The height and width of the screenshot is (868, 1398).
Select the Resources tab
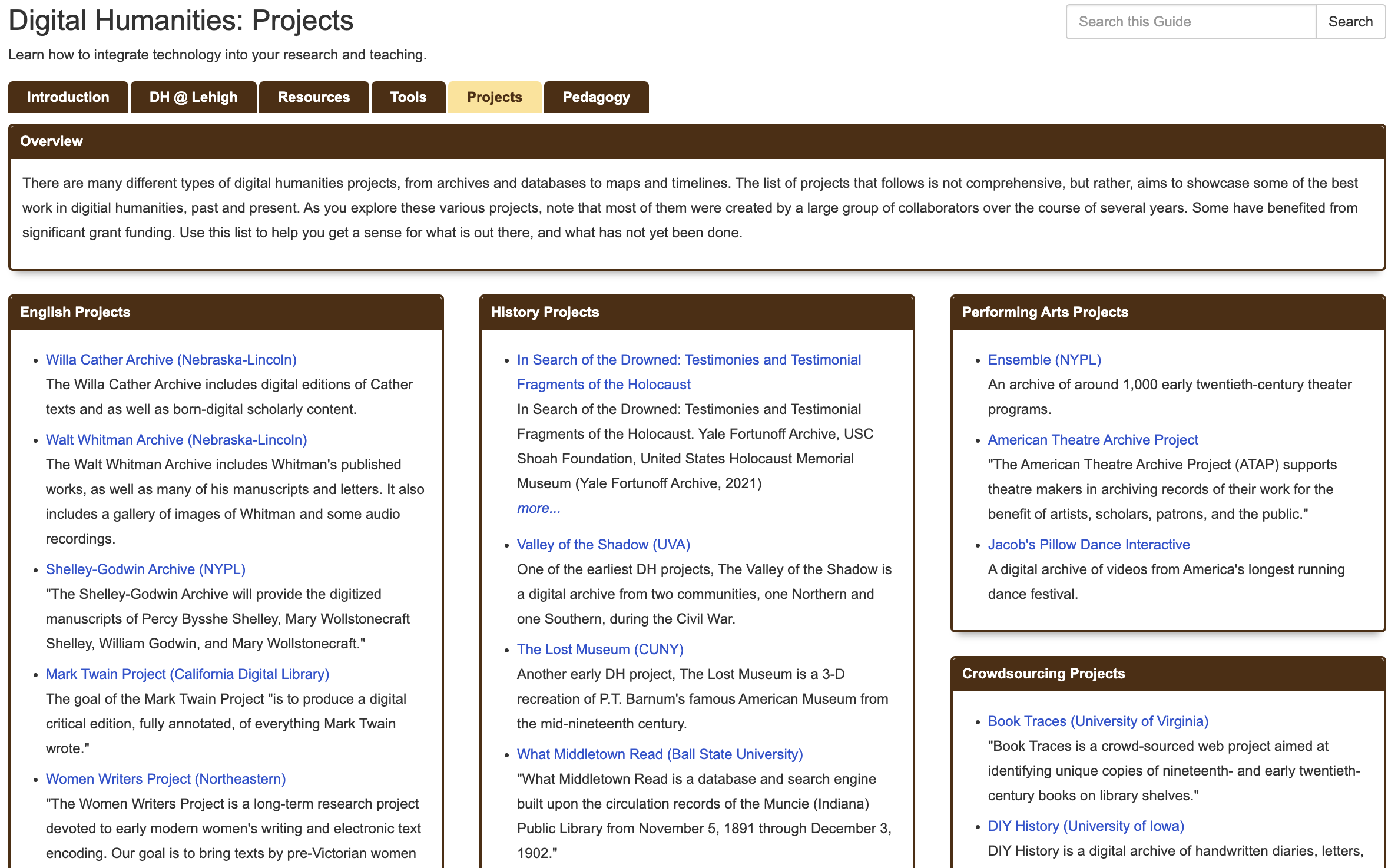coord(313,97)
